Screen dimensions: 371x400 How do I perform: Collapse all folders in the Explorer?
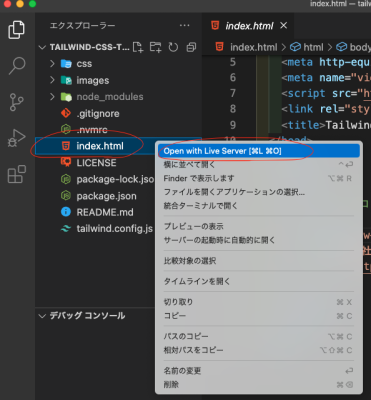pyautogui.click(x=191, y=47)
